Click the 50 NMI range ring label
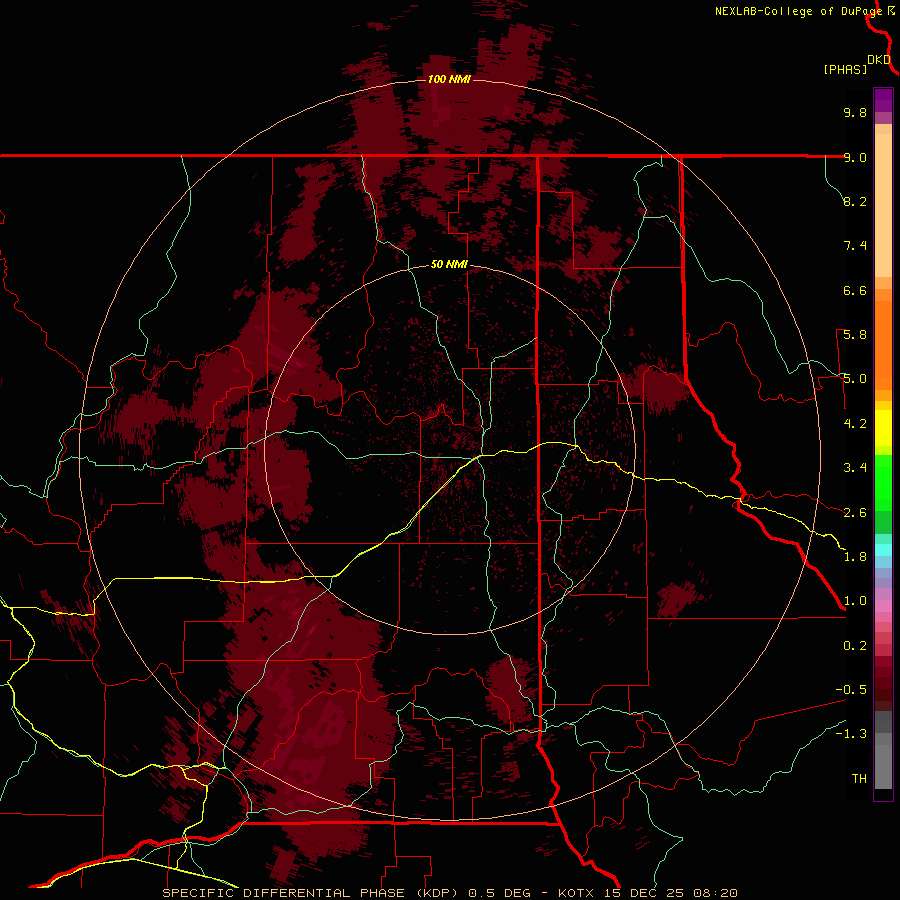The width and height of the screenshot is (900, 900). point(449,264)
